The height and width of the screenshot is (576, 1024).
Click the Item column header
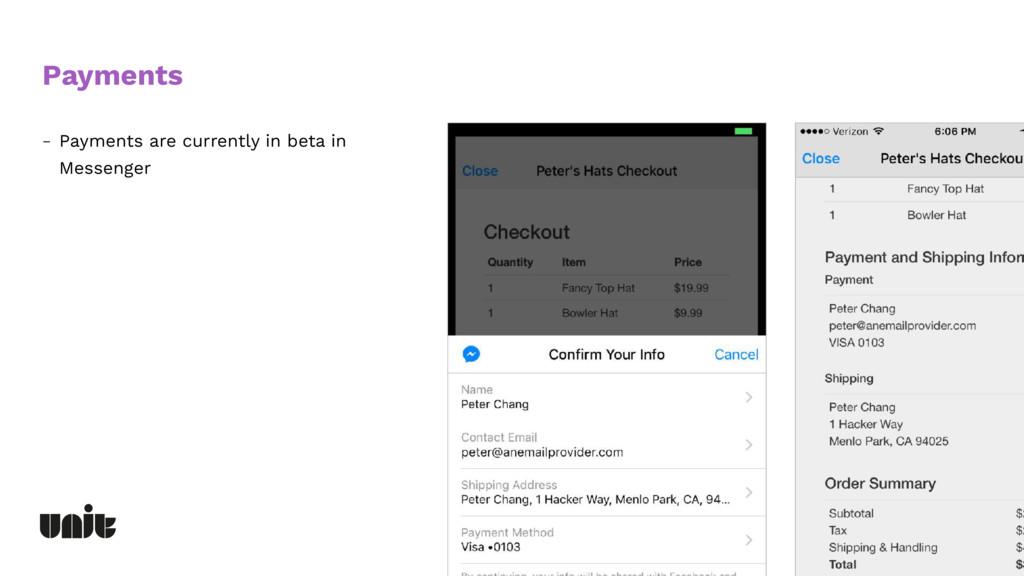[573, 262]
